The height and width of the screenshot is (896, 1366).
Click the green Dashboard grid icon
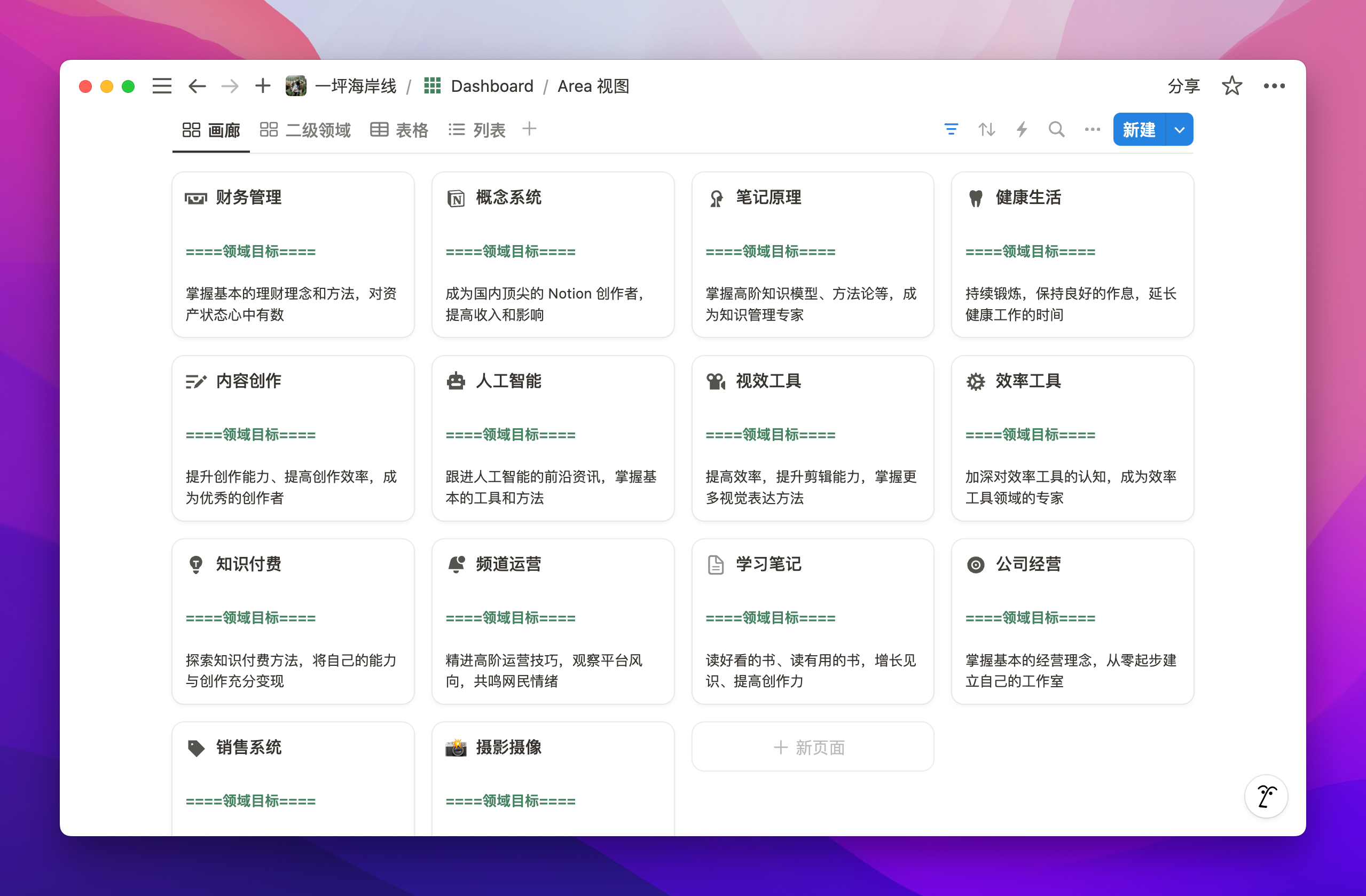pyautogui.click(x=432, y=85)
